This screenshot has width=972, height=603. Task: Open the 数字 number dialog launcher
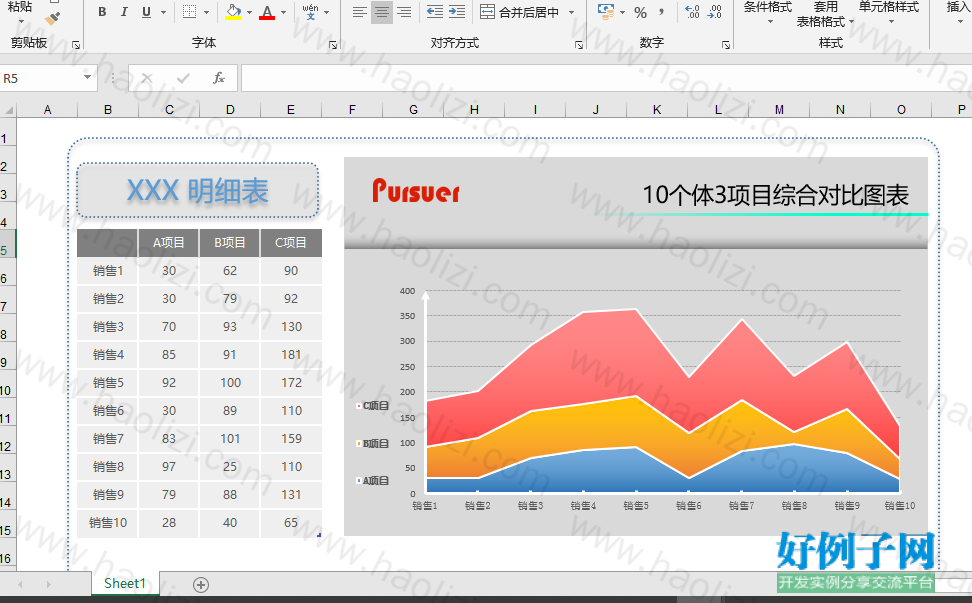726,45
